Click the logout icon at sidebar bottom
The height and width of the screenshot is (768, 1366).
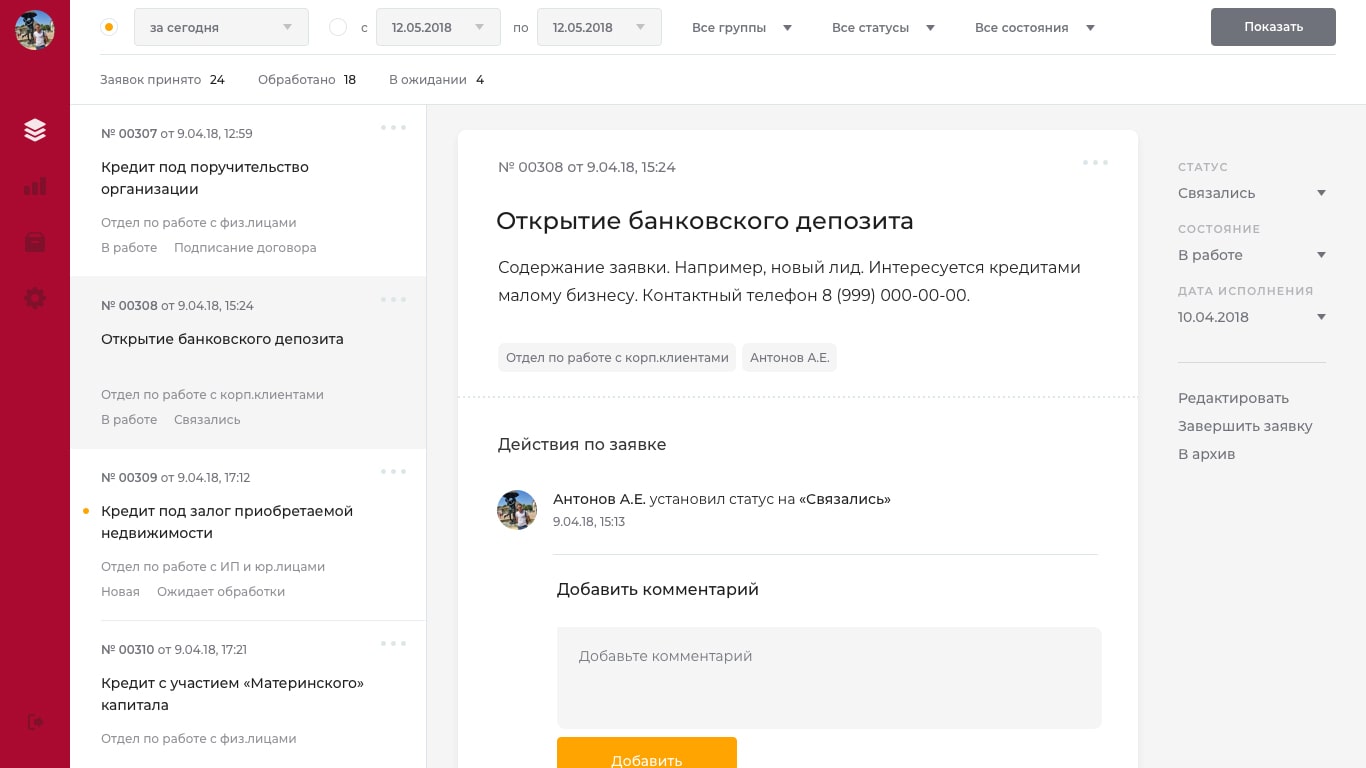[x=35, y=721]
